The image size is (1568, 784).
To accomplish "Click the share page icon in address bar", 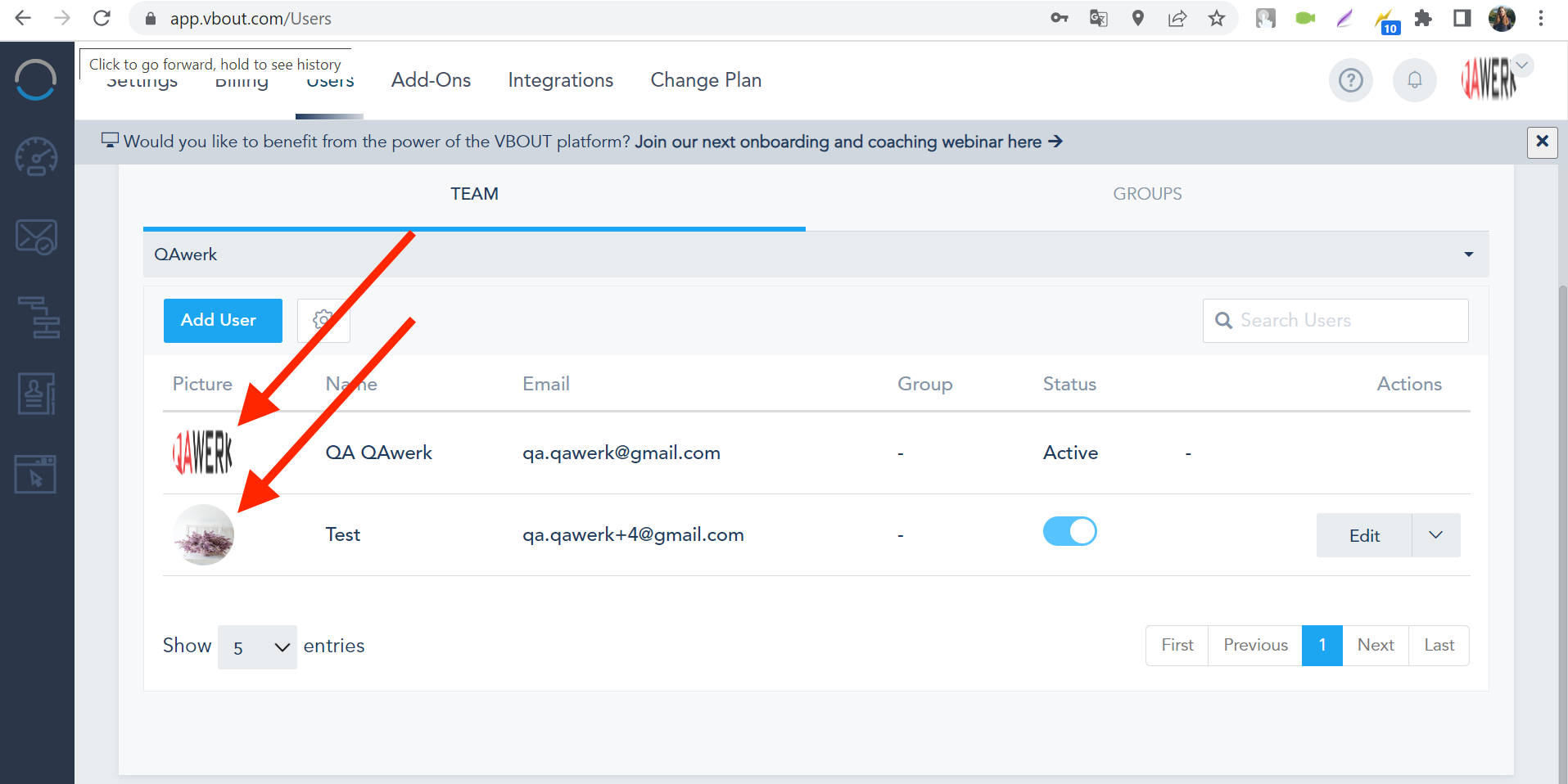I will click(1177, 18).
